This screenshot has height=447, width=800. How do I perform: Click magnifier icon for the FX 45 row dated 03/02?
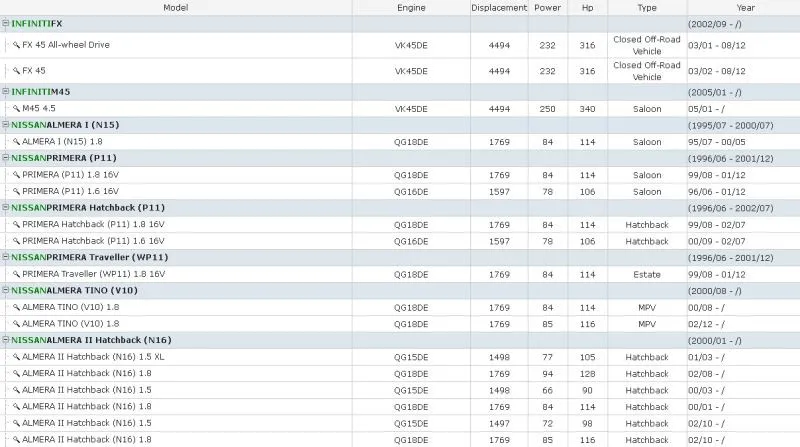click(16, 70)
